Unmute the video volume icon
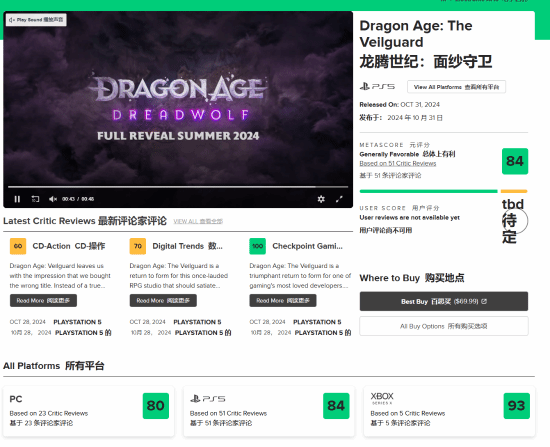The height and width of the screenshot is (447, 550). (x=53, y=199)
